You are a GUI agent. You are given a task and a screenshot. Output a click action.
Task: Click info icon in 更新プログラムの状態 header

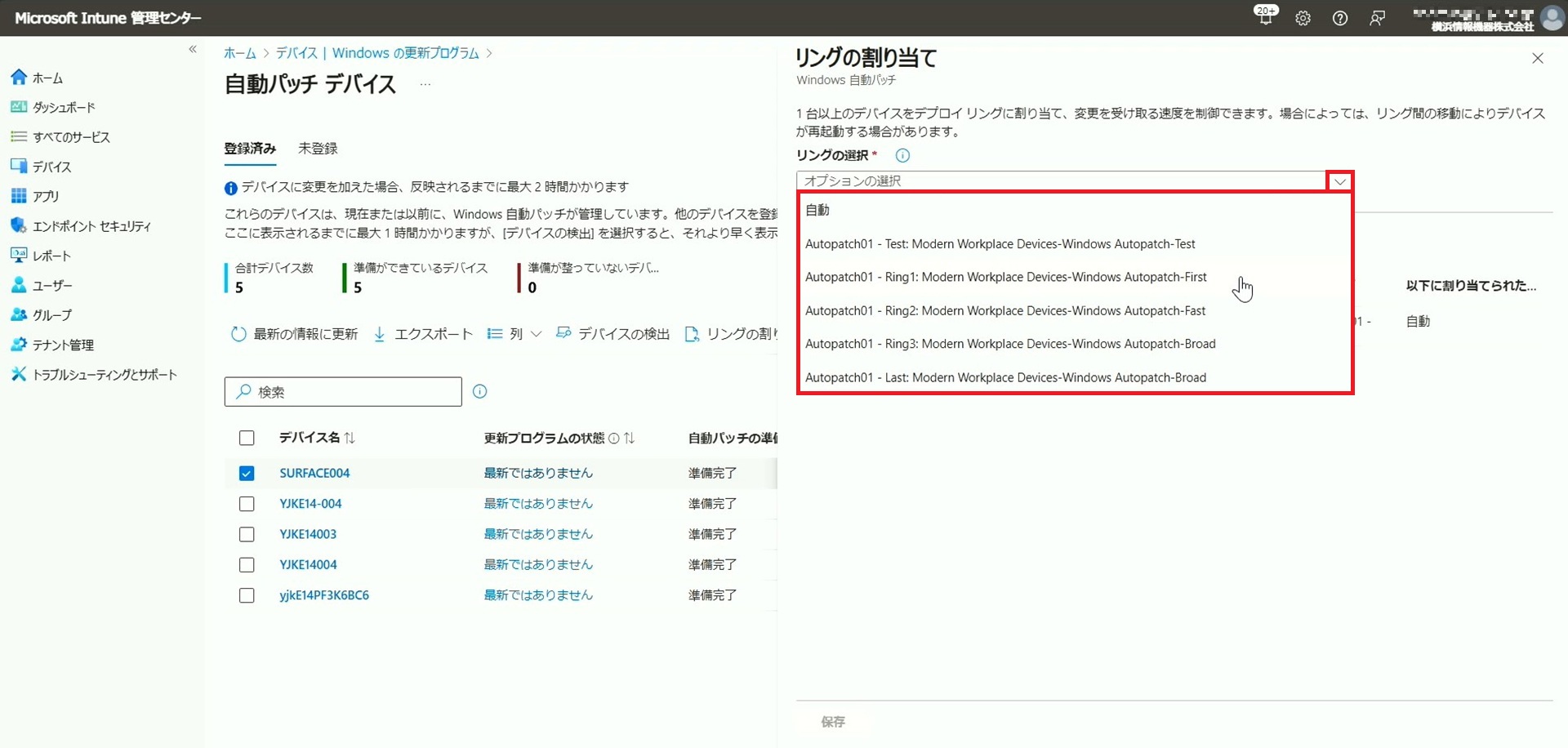pos(614,439)
